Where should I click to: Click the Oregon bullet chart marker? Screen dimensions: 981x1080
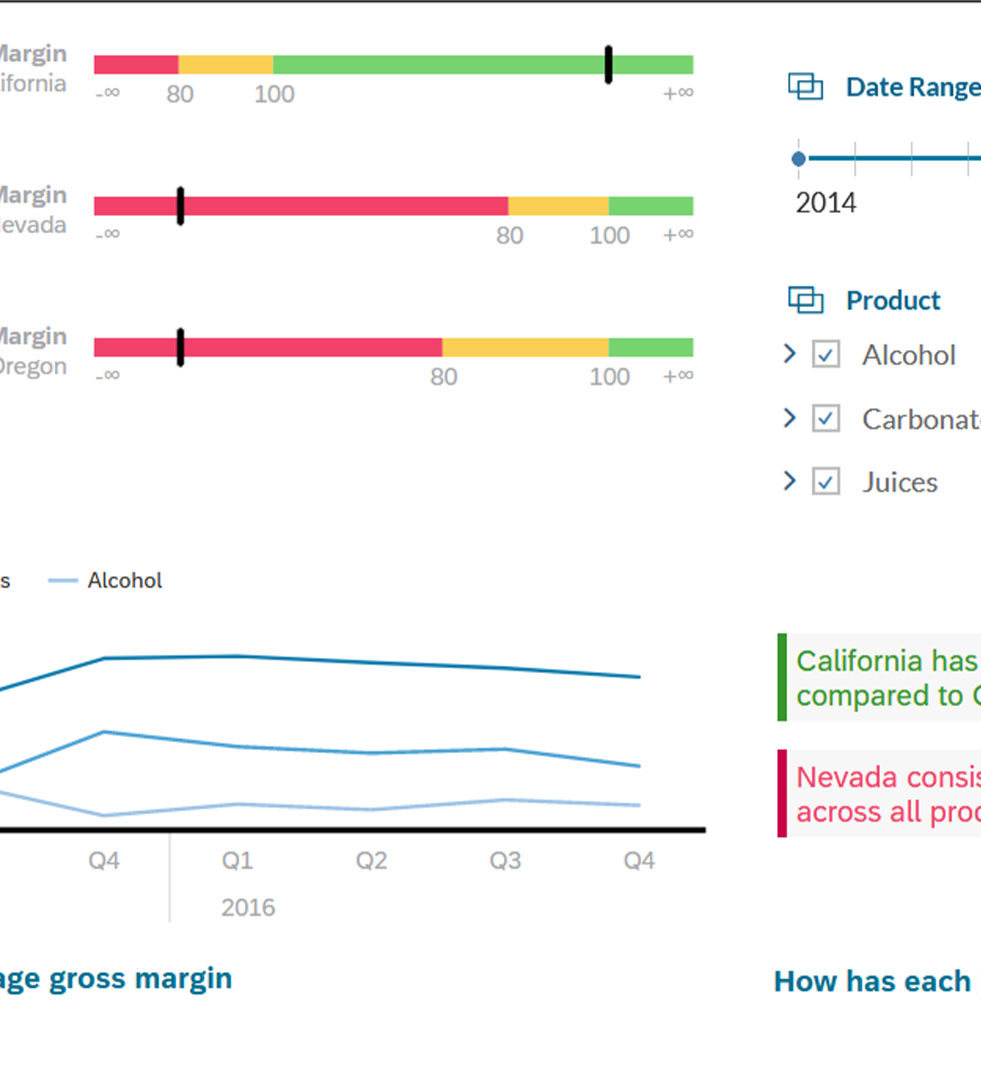click(x=181, y=347)
